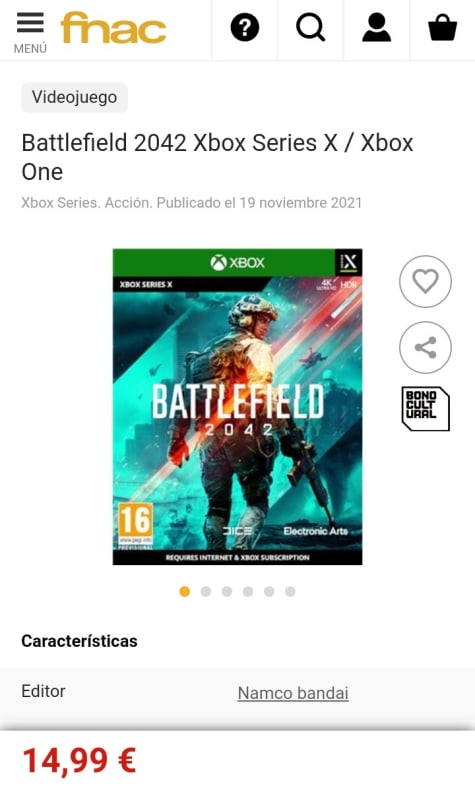Open the shopping basket icon
Viewport: 475px width, 790px height.
[442, 28]
